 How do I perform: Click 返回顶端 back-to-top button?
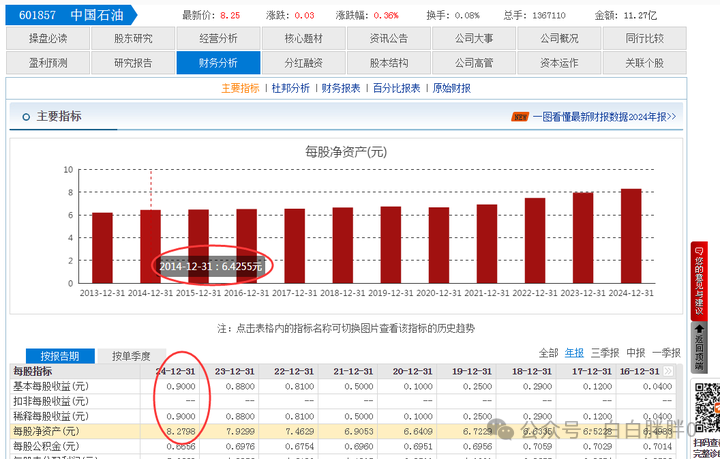click(x=699, y=347)
